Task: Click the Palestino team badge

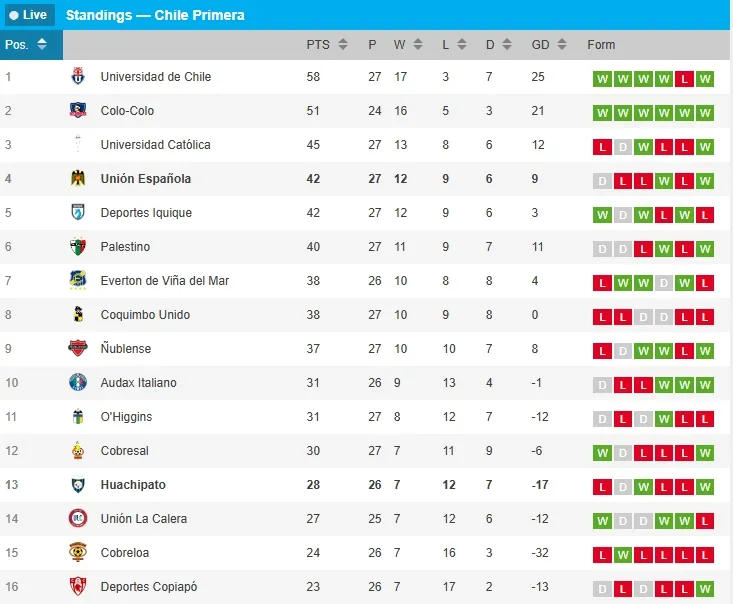Action: pyautogui.click(x=78, y=247)
